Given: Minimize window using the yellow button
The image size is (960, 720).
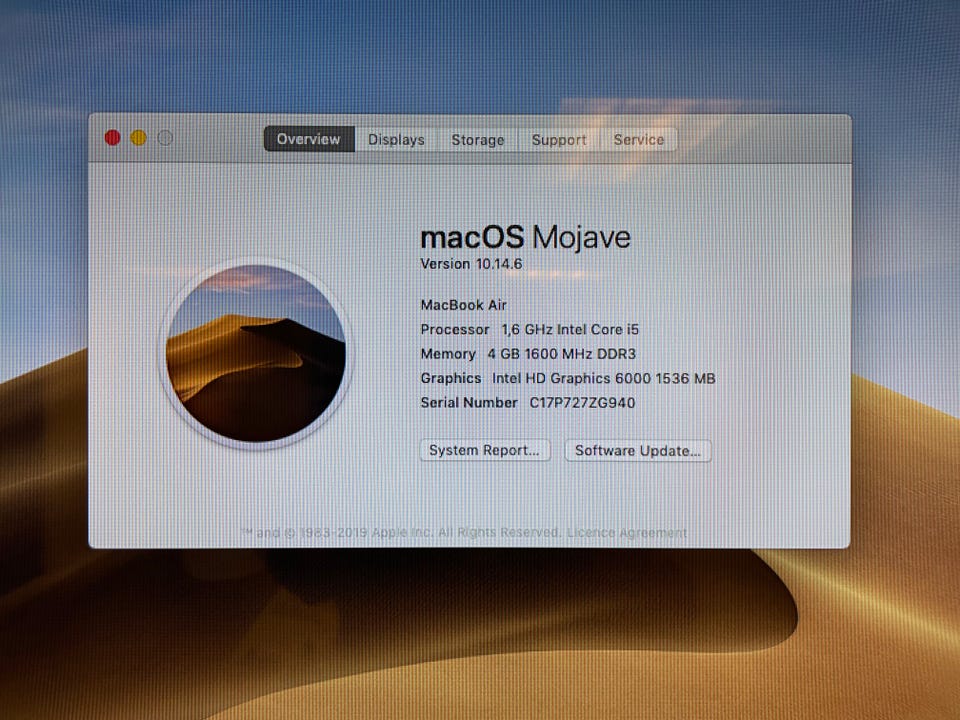Looking at the screenshot, I should tap(139, 138).
